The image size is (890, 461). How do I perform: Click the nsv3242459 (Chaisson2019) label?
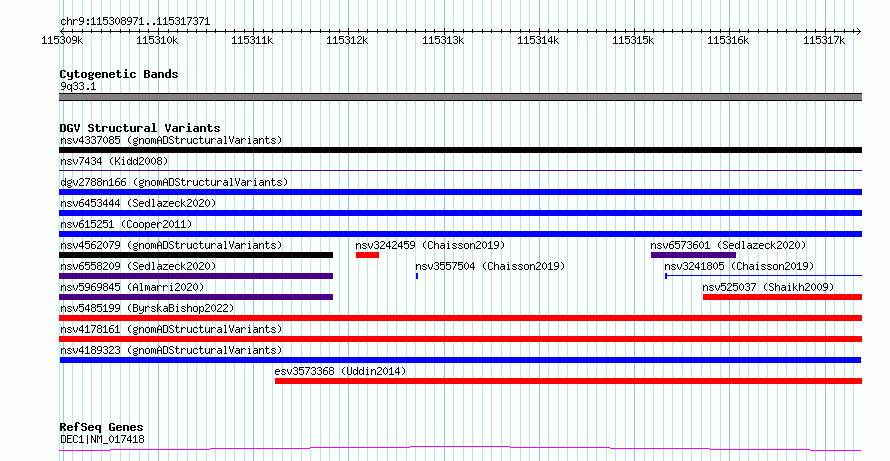(430, 245)
